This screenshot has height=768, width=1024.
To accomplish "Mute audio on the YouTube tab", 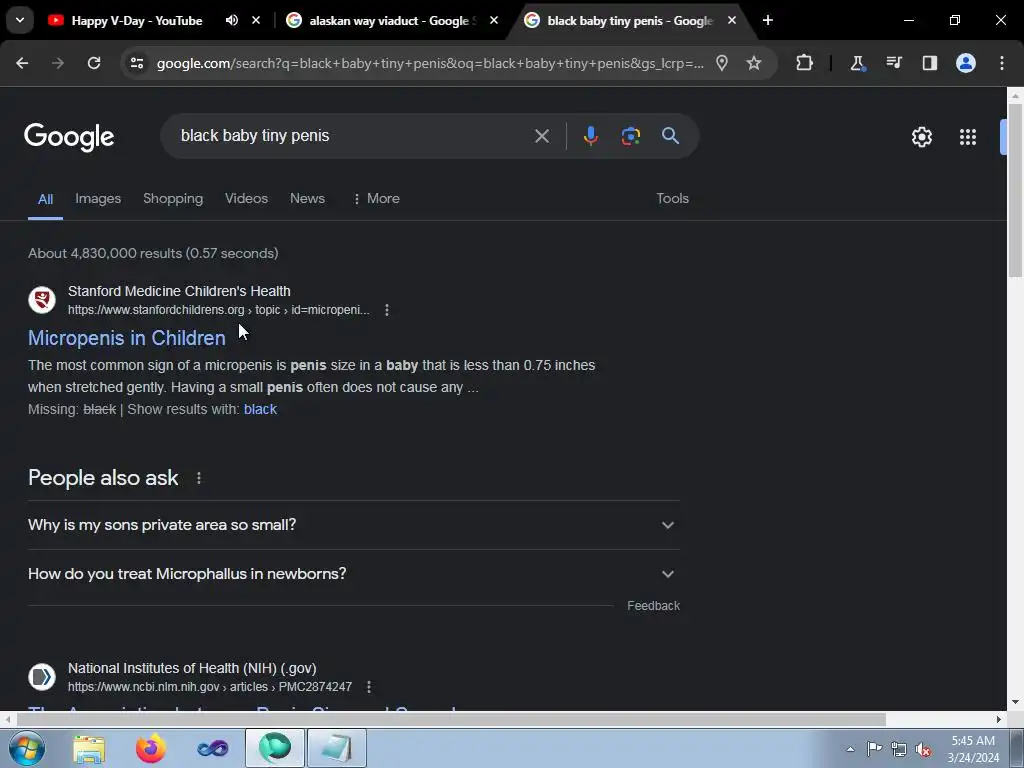I will point(232,20).
